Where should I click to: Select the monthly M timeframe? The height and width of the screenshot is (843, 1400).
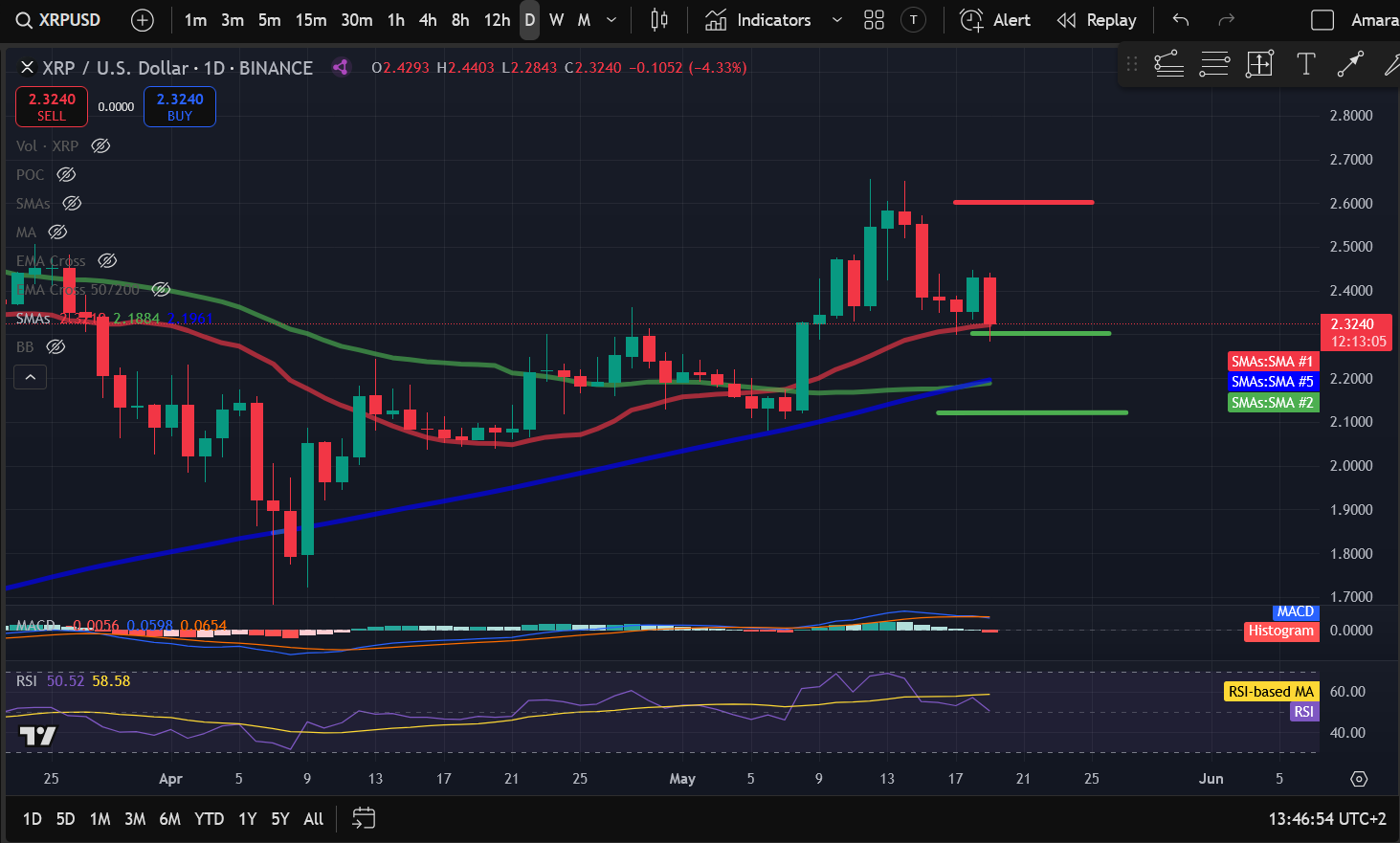(x=584, y=20)
